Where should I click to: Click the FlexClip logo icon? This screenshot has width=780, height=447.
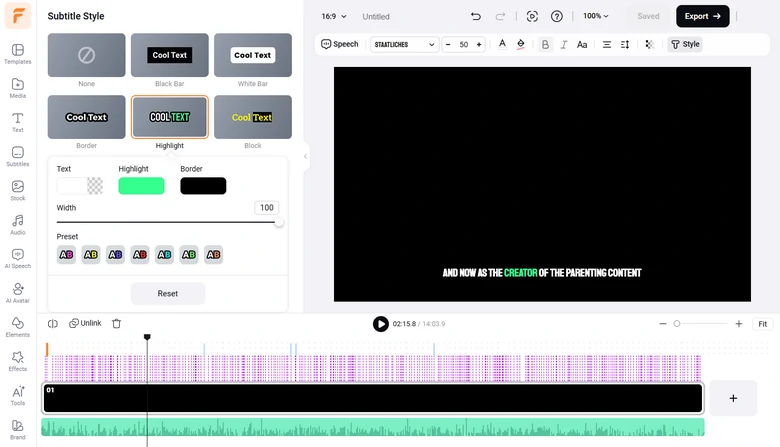18,15
